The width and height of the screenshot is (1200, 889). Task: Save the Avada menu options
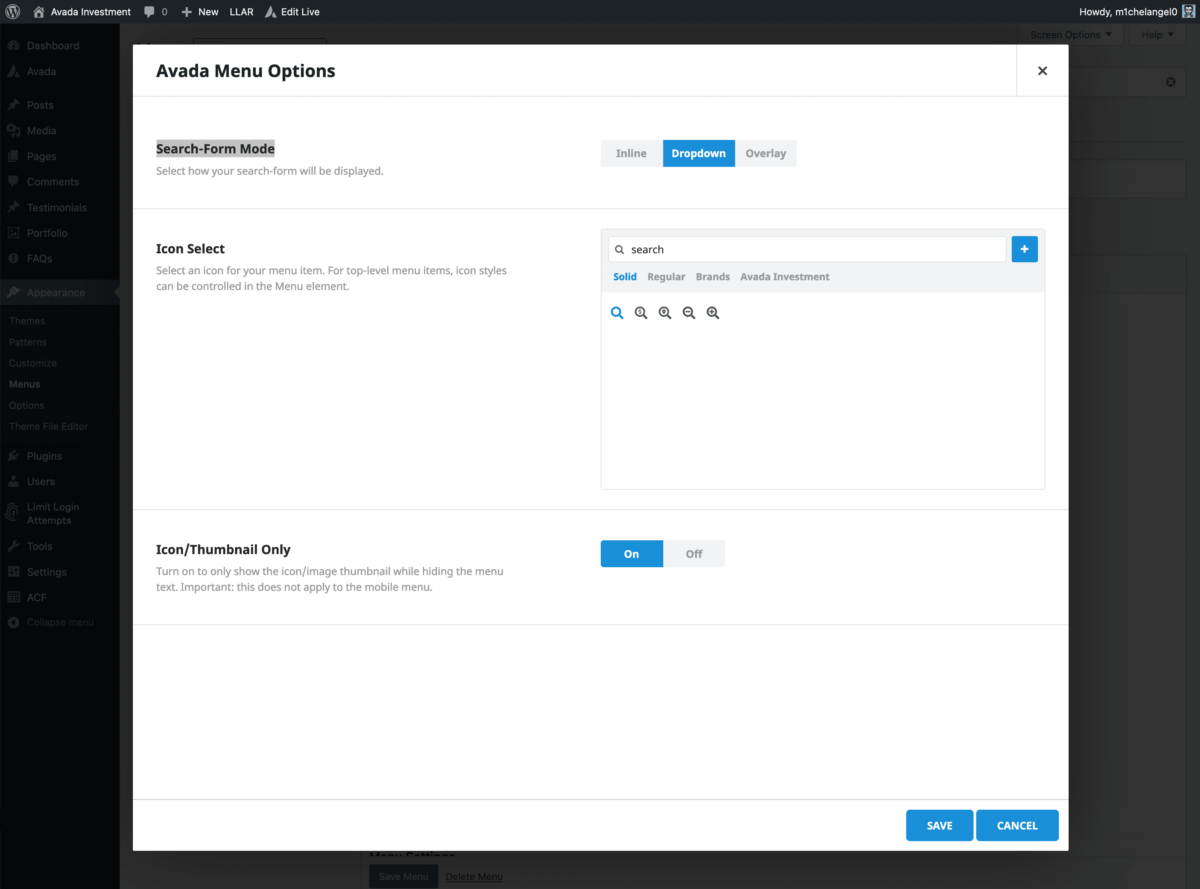939,825
